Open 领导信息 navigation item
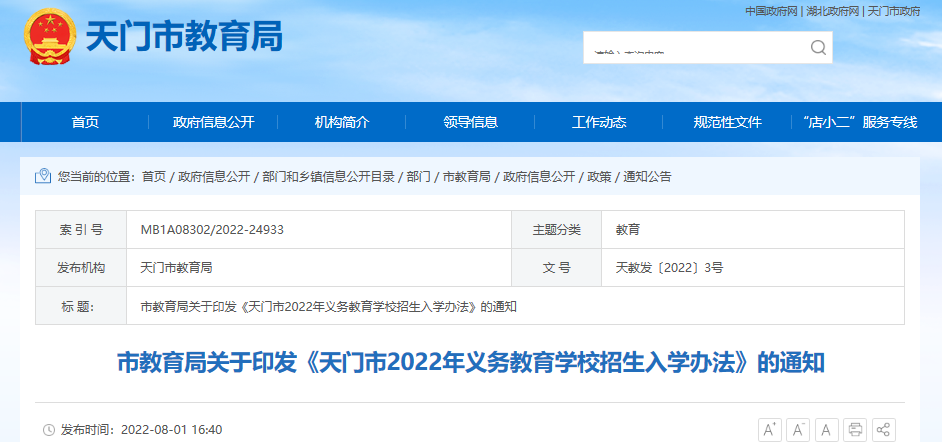 point(470,123)
